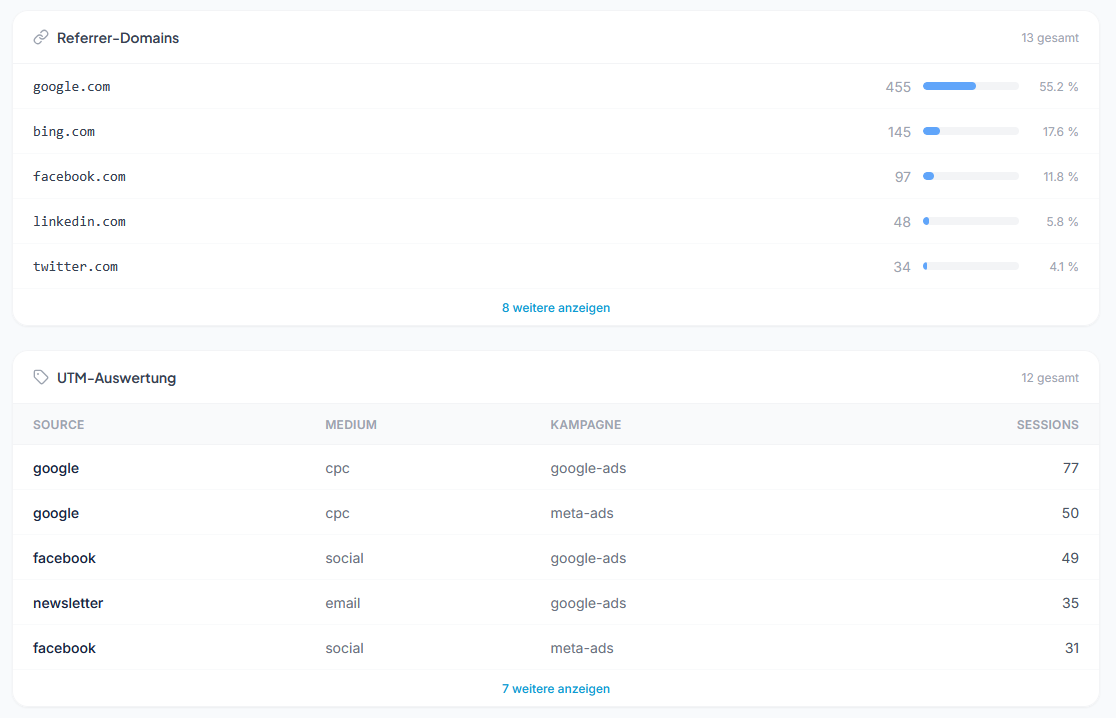Click the bing.com 17.6 % progress bar
1116x718 pixels.
[x=970, y=132]
